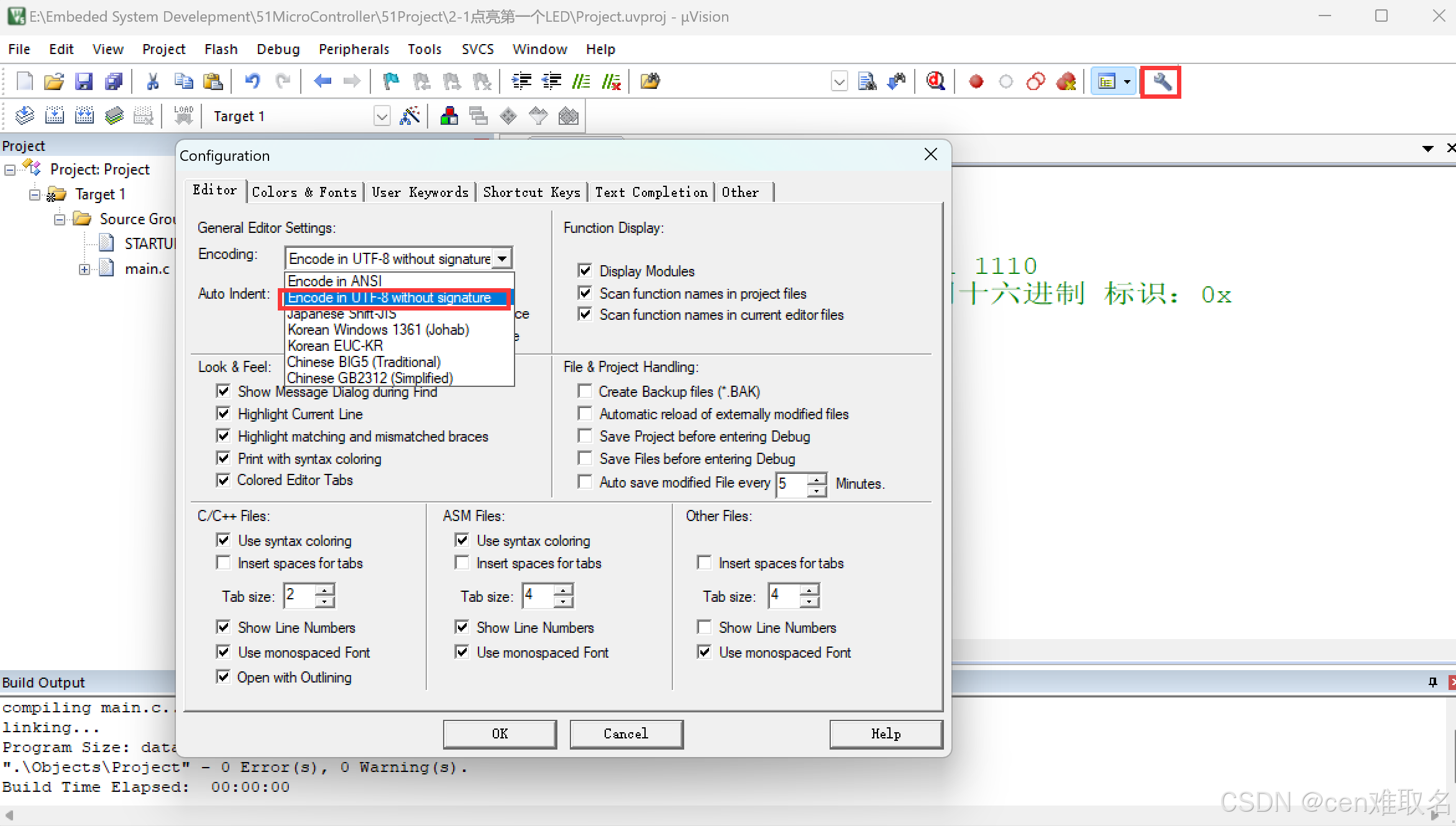Open the Encoding dropdown arrow
The height and width of the screenshot is (826, 1456).
(x=502, y=258)
